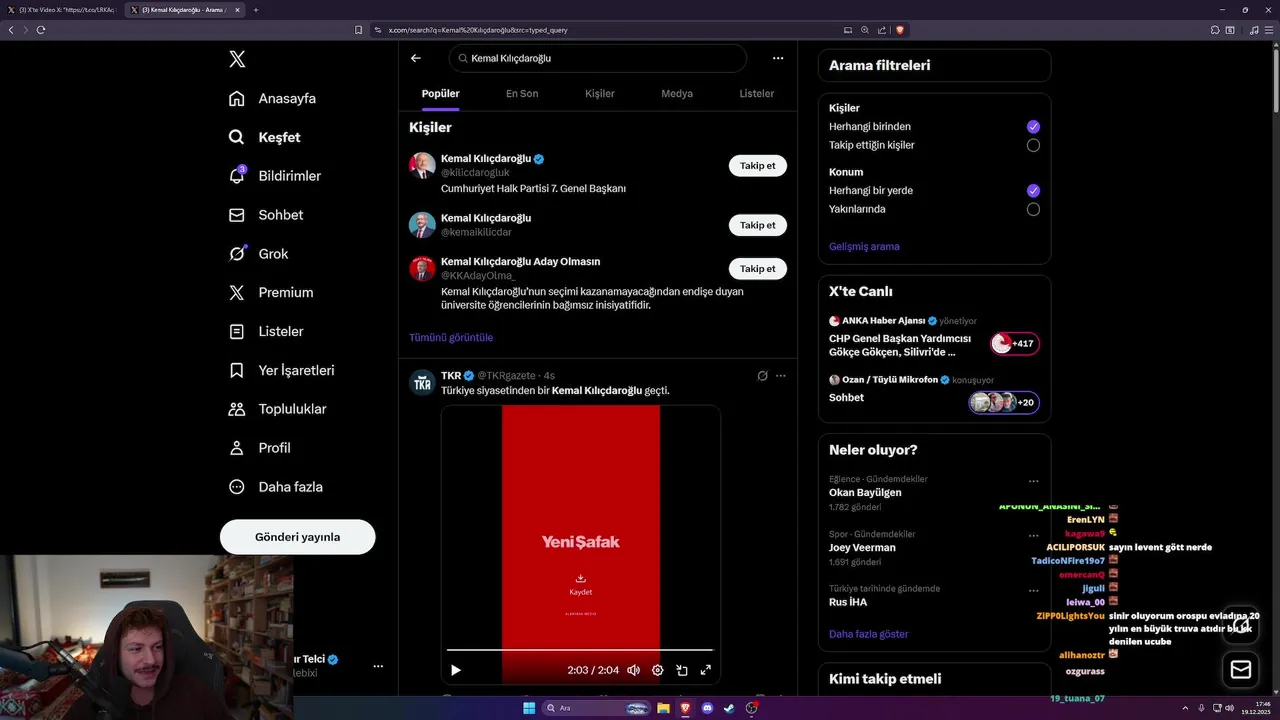Screen dimensions: 1280x720
Task: Click the video progress bar
Action: pos(580,650)
